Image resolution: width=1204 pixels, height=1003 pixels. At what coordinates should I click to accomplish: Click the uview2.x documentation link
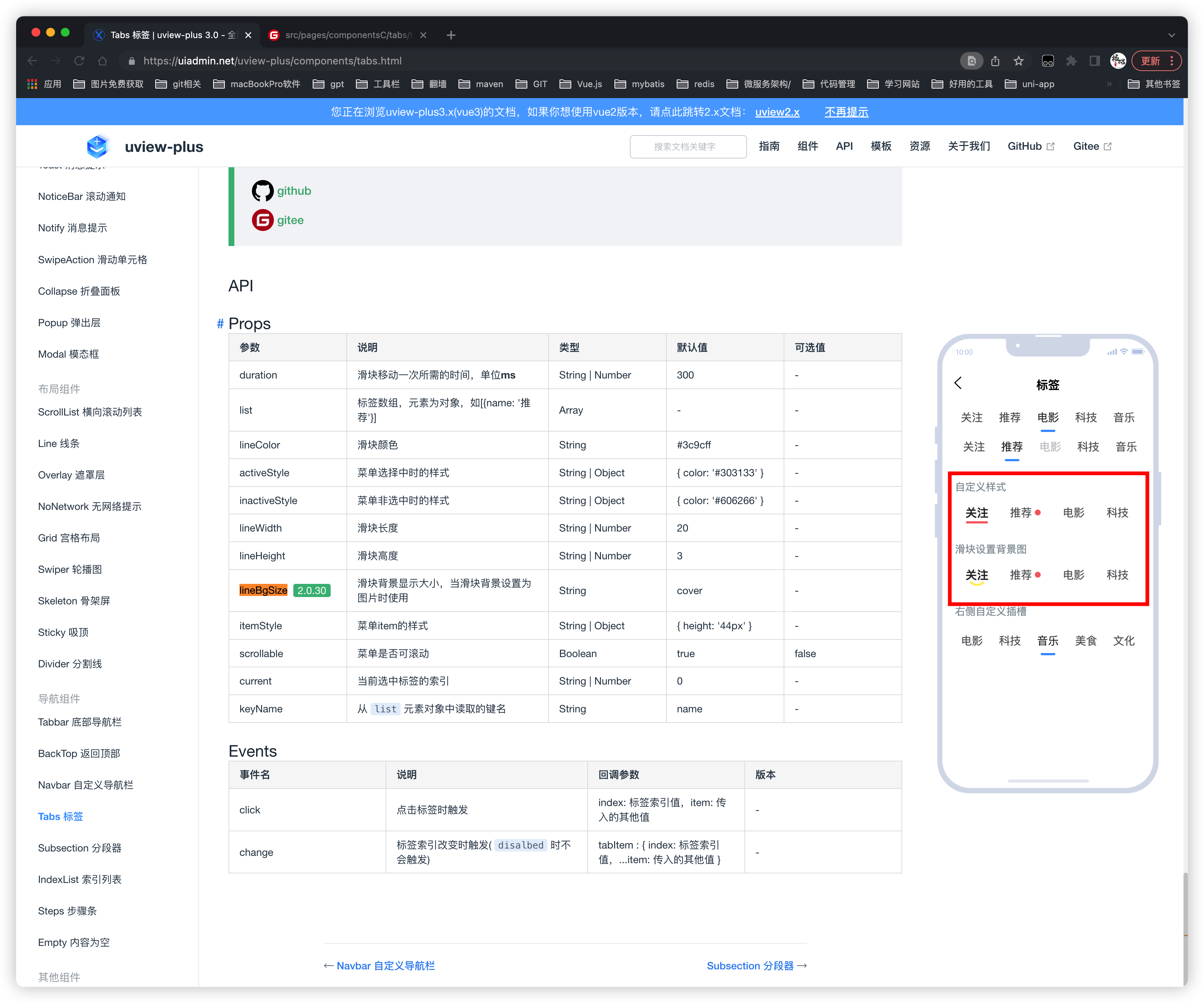point(777,112)
